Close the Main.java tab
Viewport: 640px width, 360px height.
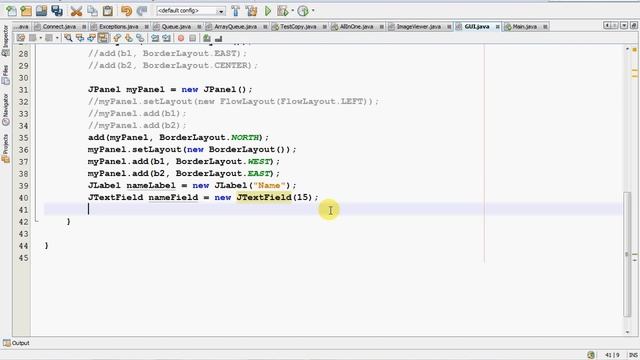[545, 27]
